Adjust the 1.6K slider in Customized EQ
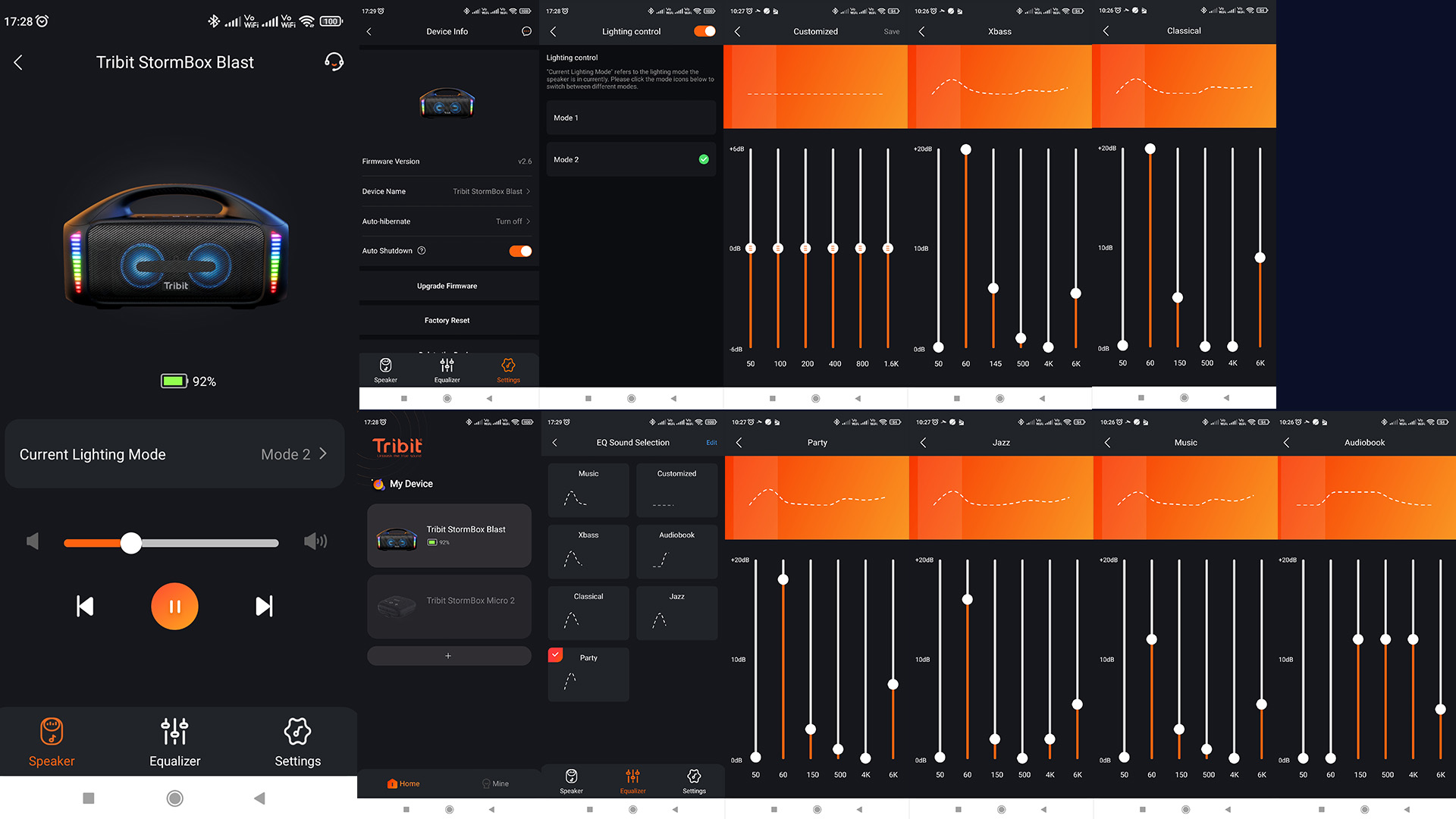Screen dimensions: 1456x819 coord(888,248)
